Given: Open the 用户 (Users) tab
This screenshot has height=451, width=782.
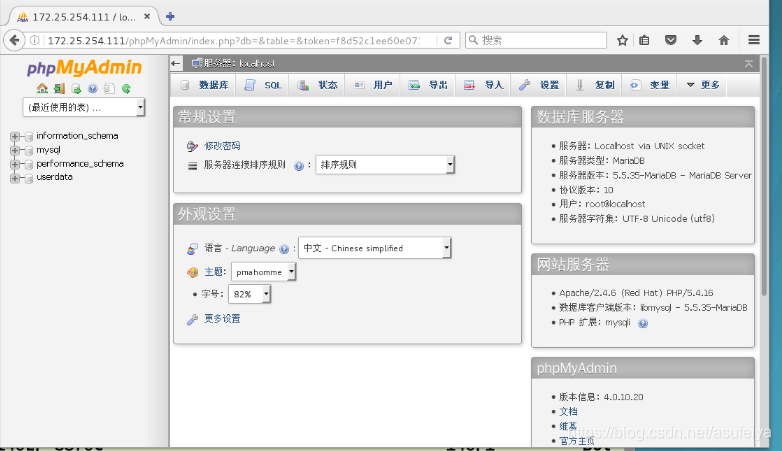Looking at the screenshot, I should point(373,85).
